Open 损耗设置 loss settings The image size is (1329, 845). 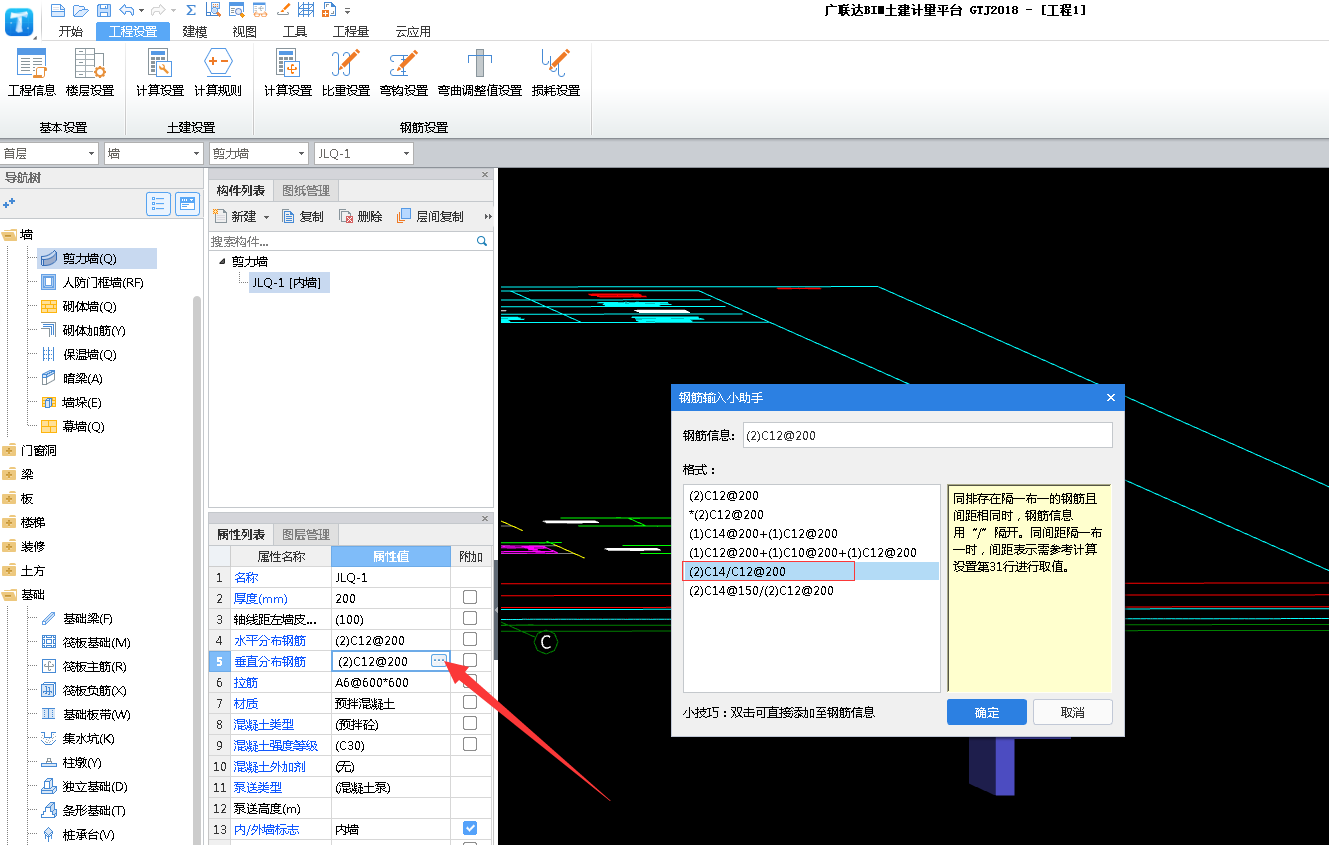(556, 72)
